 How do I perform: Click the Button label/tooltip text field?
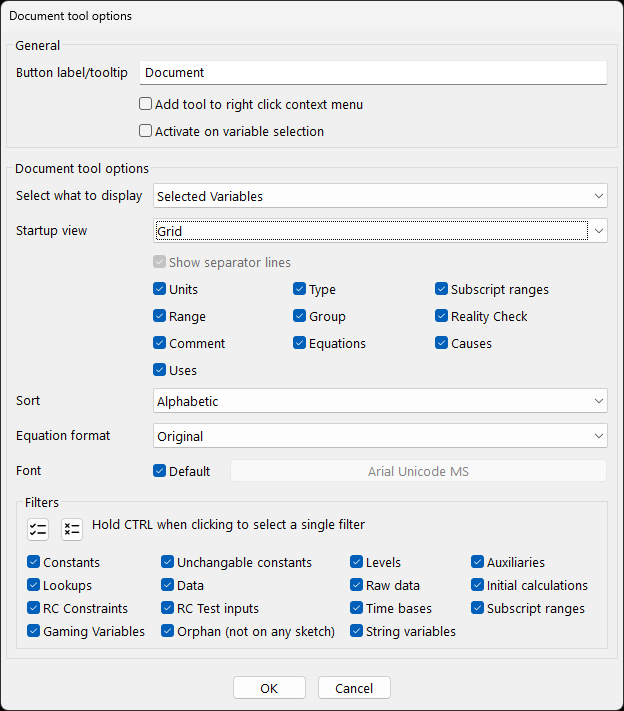373,73
